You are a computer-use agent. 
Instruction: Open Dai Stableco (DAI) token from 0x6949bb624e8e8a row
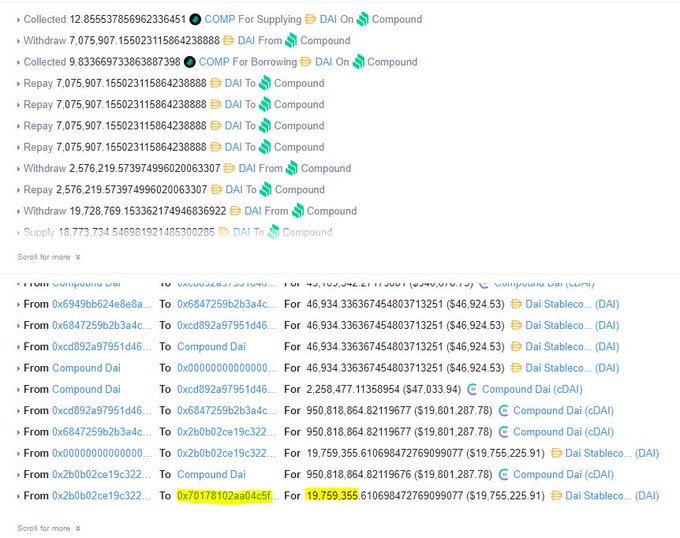point(572,304)
